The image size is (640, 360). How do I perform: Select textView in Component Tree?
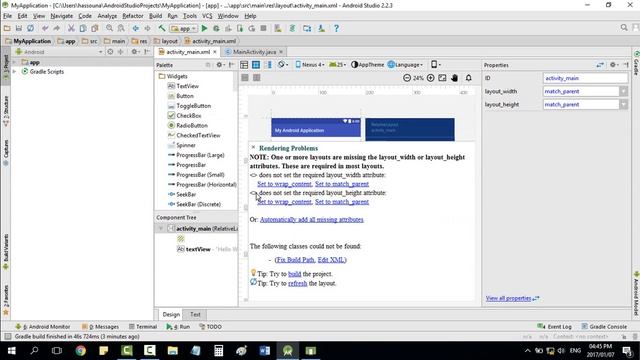[x=198, y=249]
